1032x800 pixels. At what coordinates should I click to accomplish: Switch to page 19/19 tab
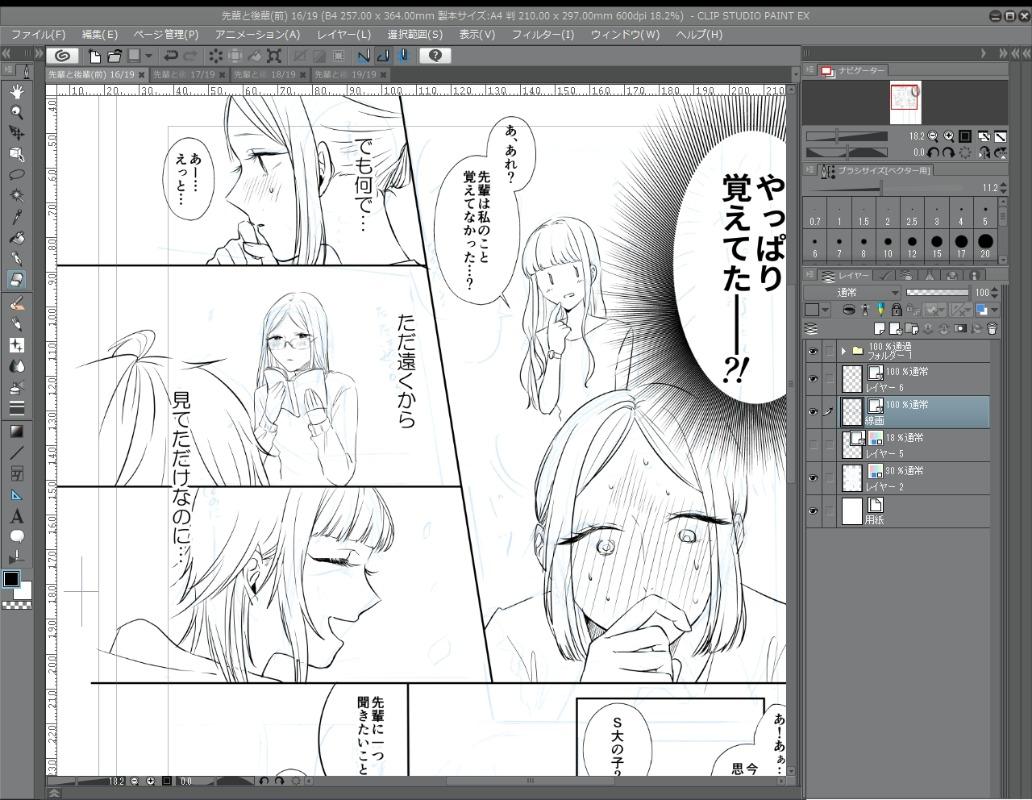[350, 74]
